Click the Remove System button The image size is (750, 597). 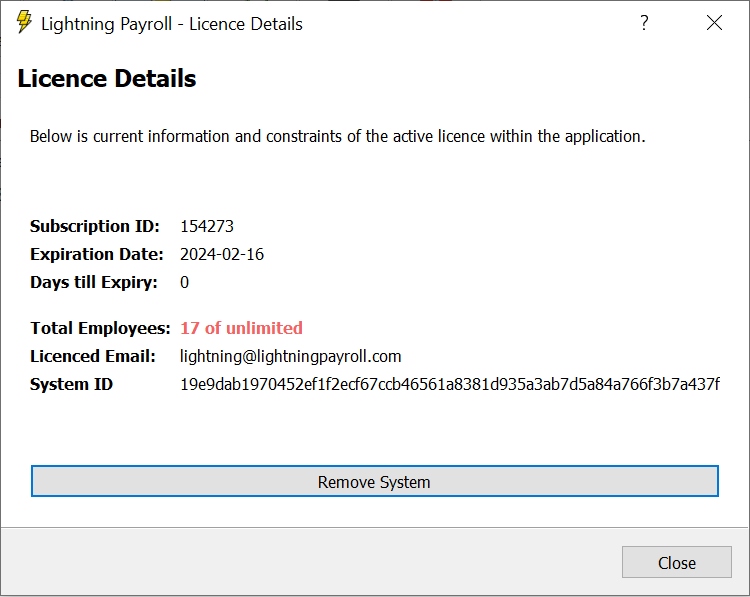[x=375, y=481]
